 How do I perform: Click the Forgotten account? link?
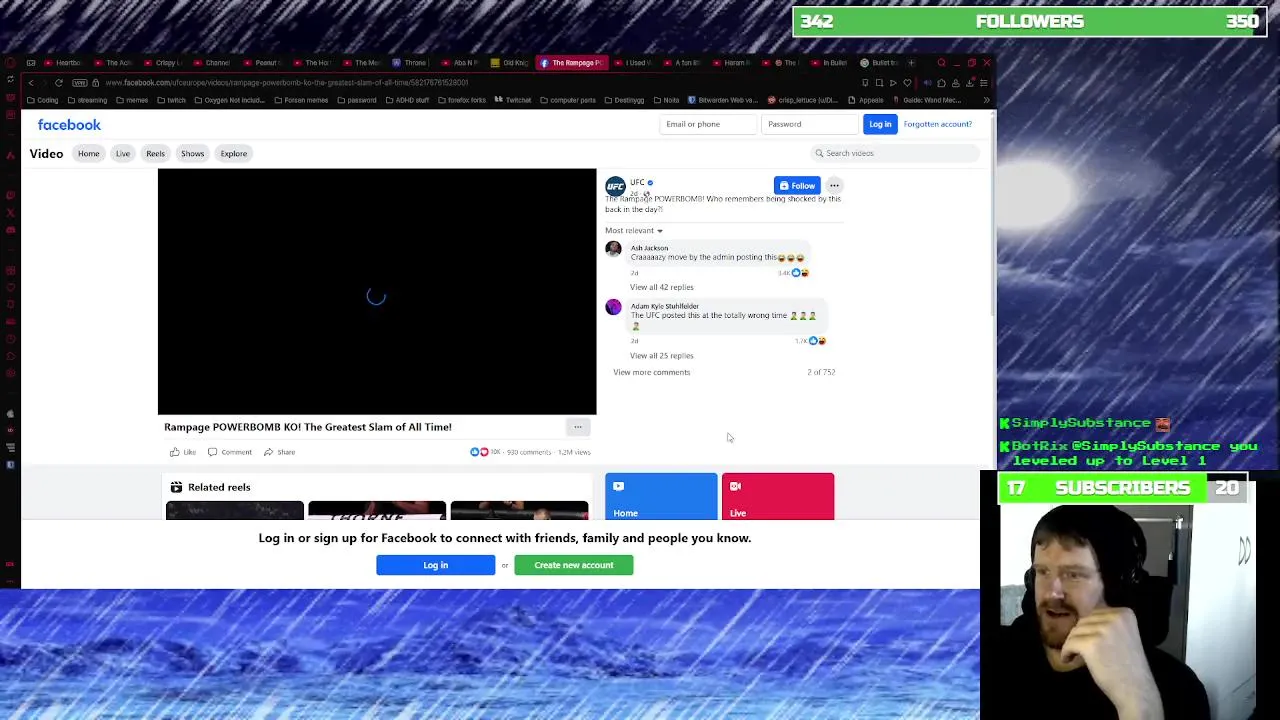point(938,124)
